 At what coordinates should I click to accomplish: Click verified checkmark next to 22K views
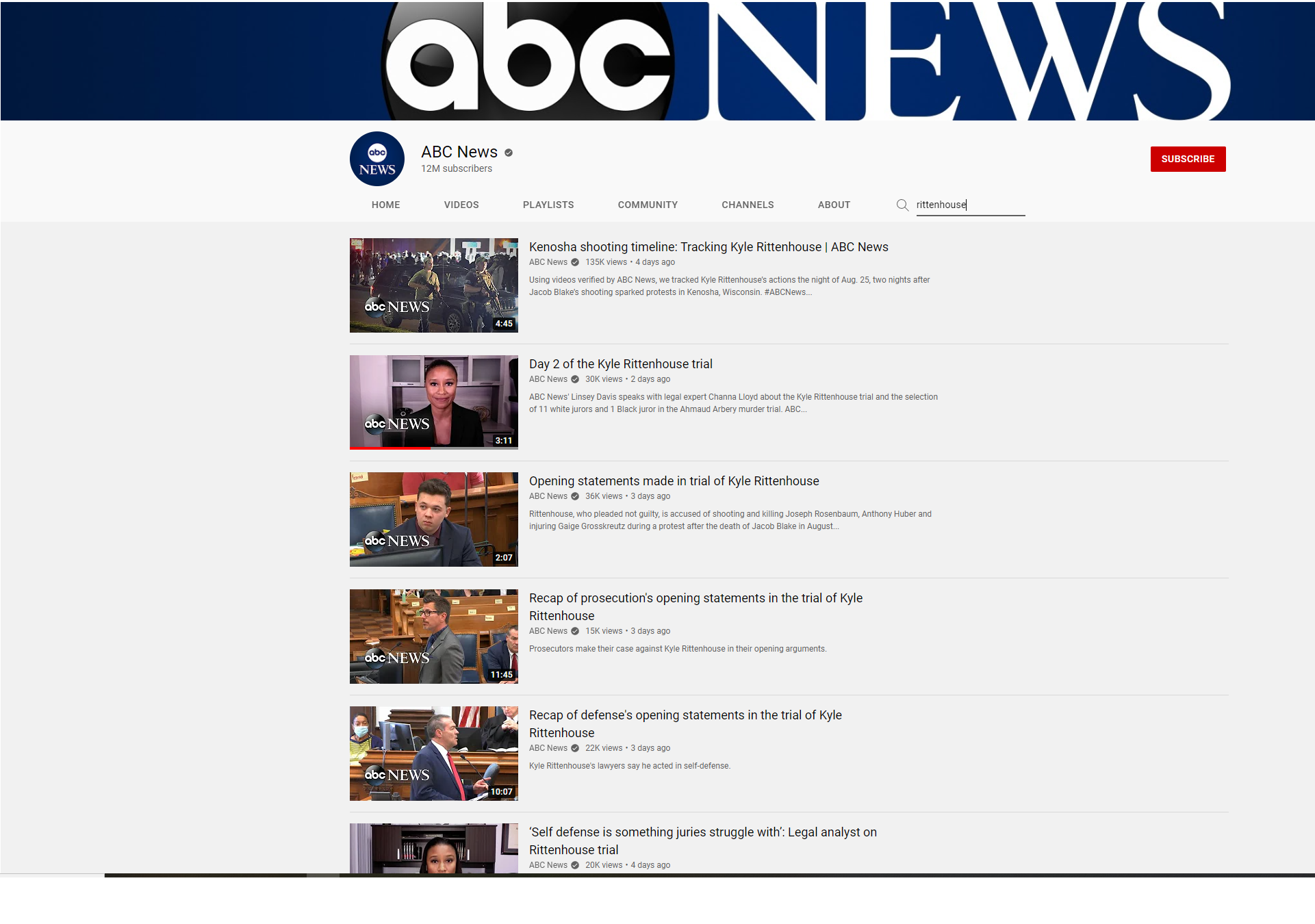click(575, 748)
